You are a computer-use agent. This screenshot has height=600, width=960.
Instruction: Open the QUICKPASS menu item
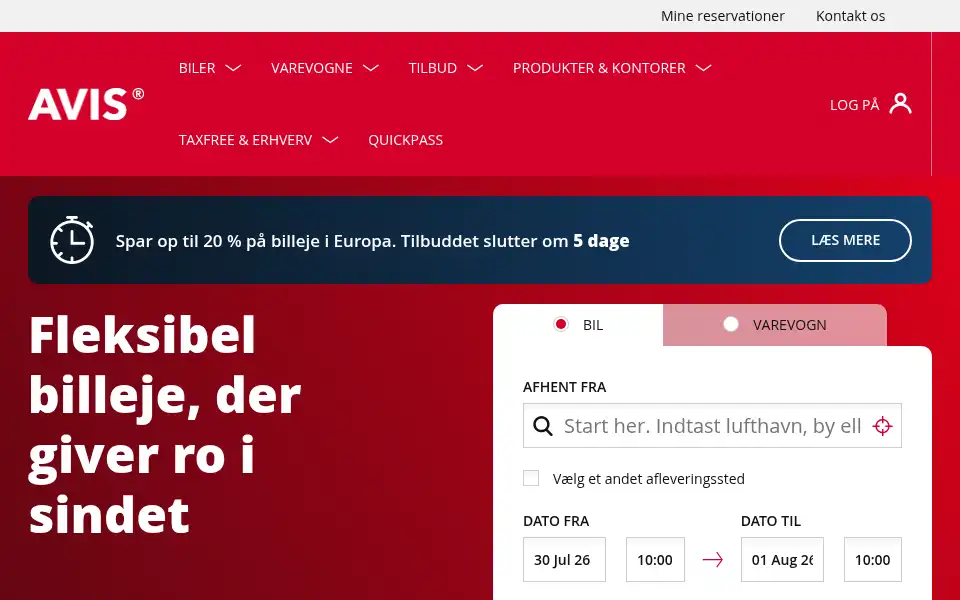click(405, 140)
